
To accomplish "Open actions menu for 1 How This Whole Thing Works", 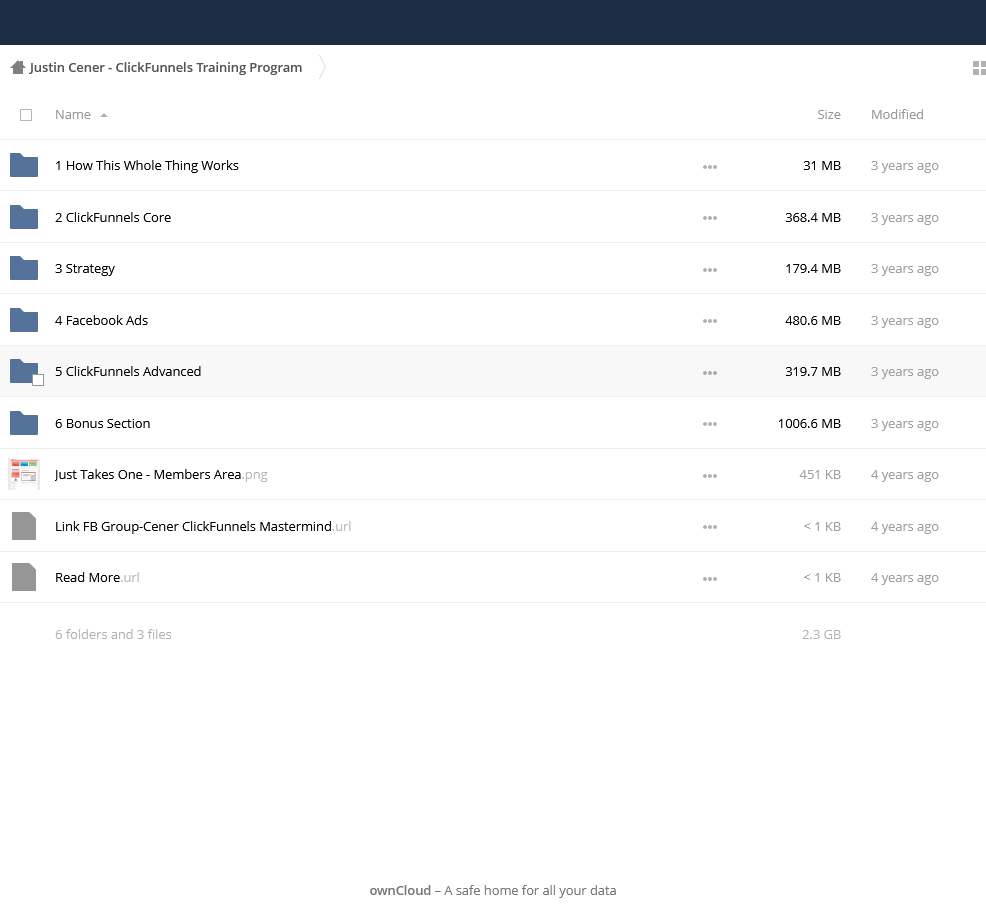I will coord(710,167).
